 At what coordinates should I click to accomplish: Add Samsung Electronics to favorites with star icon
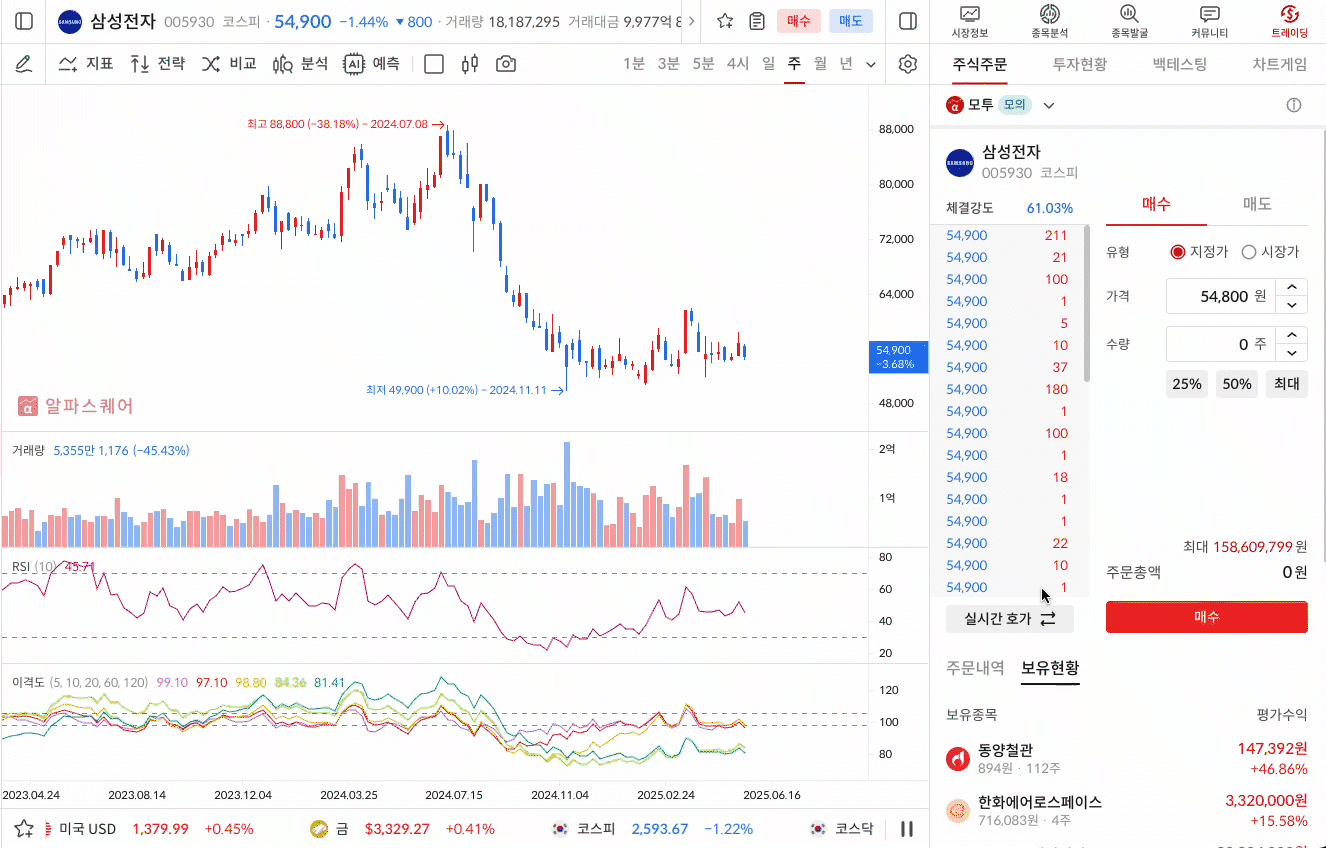coord(725,21)
